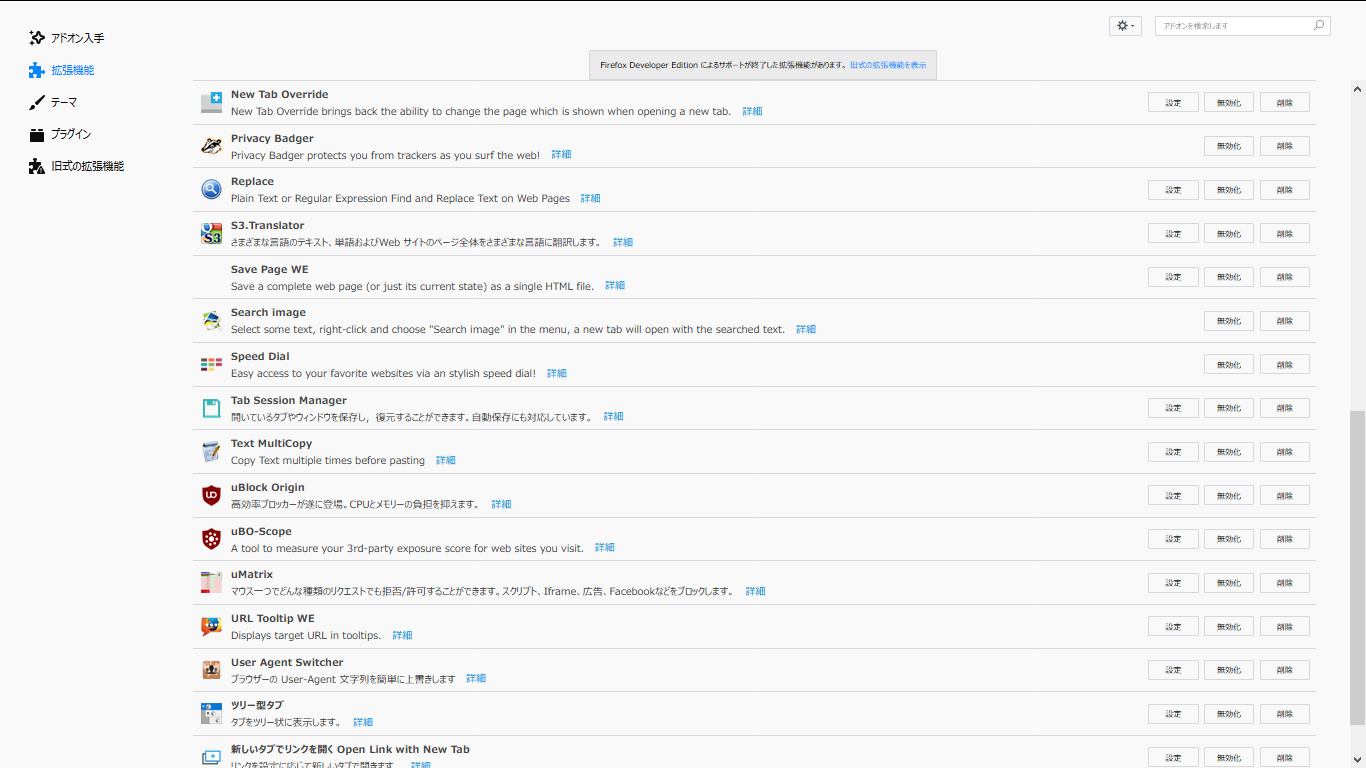The image size is (1366, 768).
Task: Click 削除 for New Tab Override
Action: (x=1285, y=102)
